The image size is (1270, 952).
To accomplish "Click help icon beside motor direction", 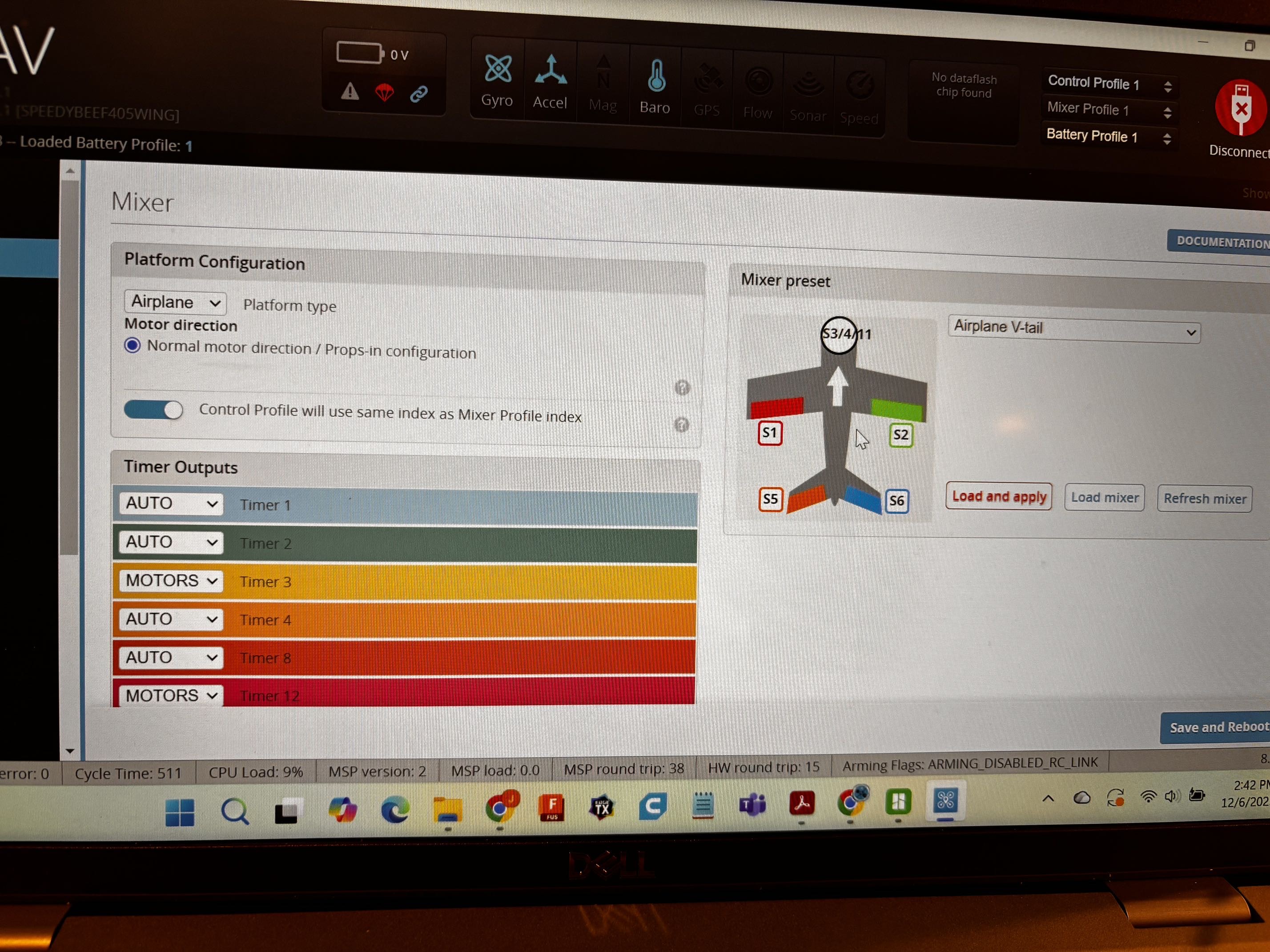I will [x=682, y=388].
